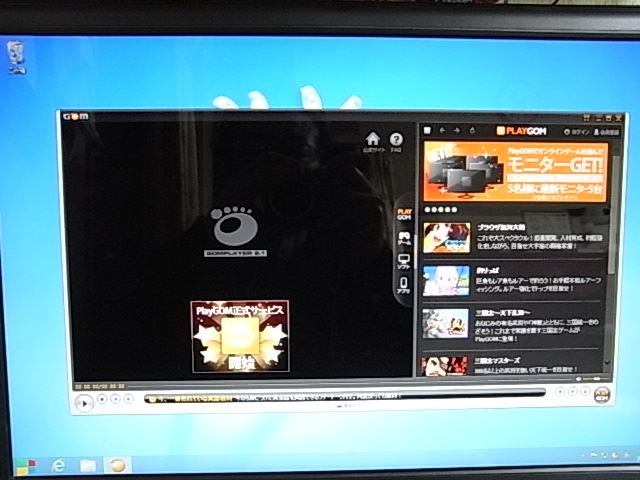Image resolution: width=640 pixels, height=480 pixels.
Task: Click the third small round button right of ticker
Action: click(x=585, y=391)
